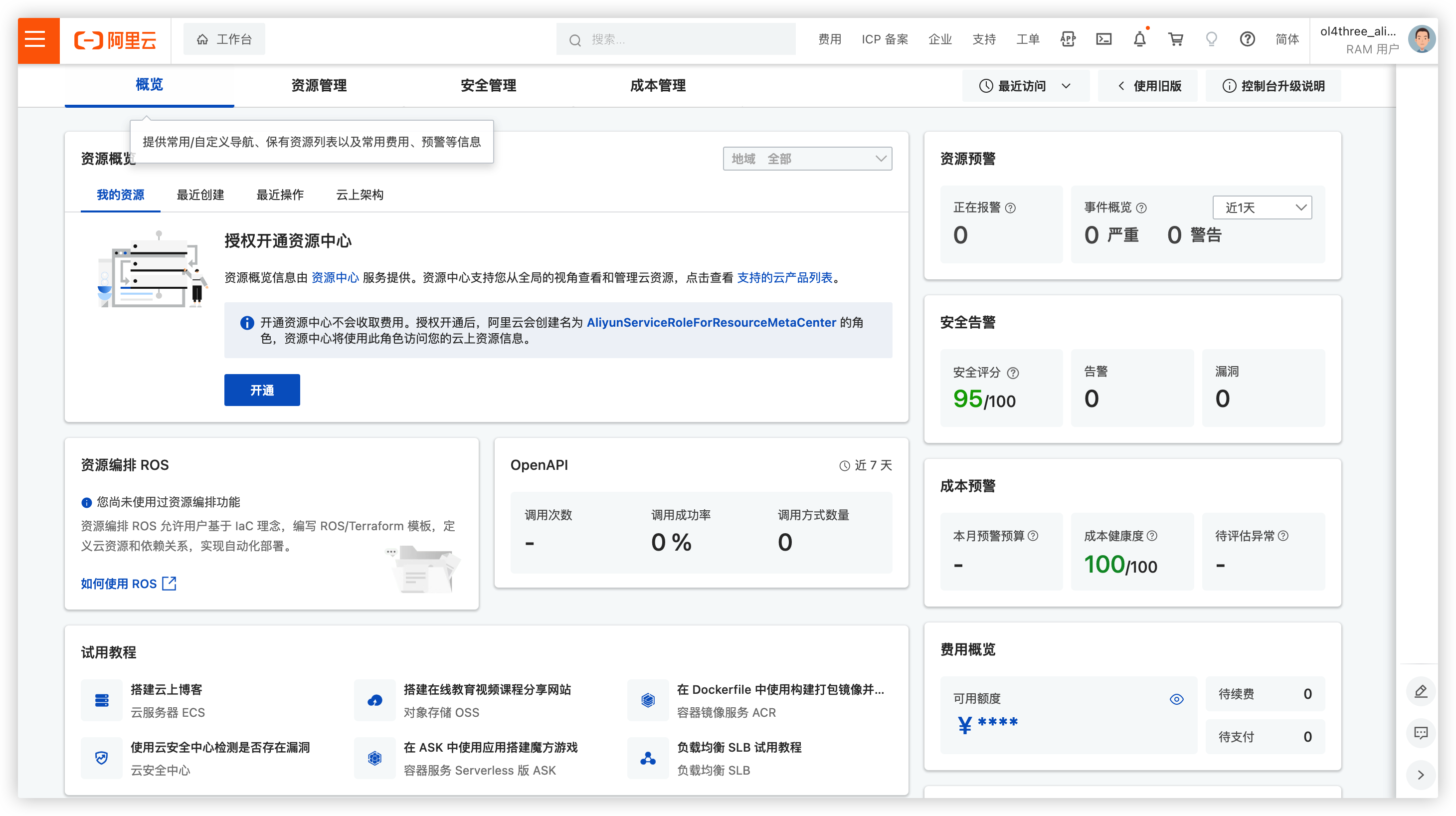The width and height of the screenshot is (1456, 816).
Task: Follow the 资源中心 link
Action: pyautogui.click(x=335, y=278)
